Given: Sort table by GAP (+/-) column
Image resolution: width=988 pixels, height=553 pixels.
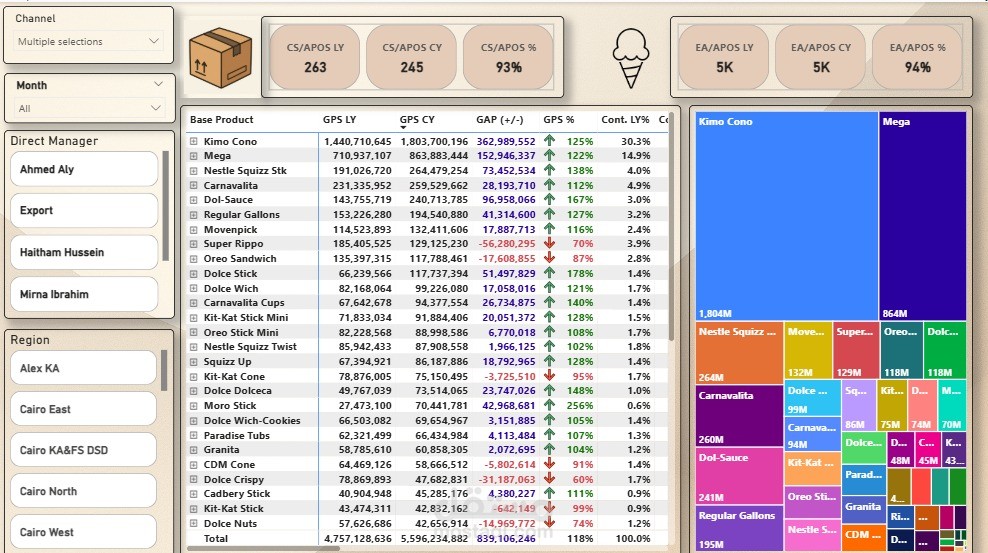Looking at the screenshot, I should coord(500,120).
